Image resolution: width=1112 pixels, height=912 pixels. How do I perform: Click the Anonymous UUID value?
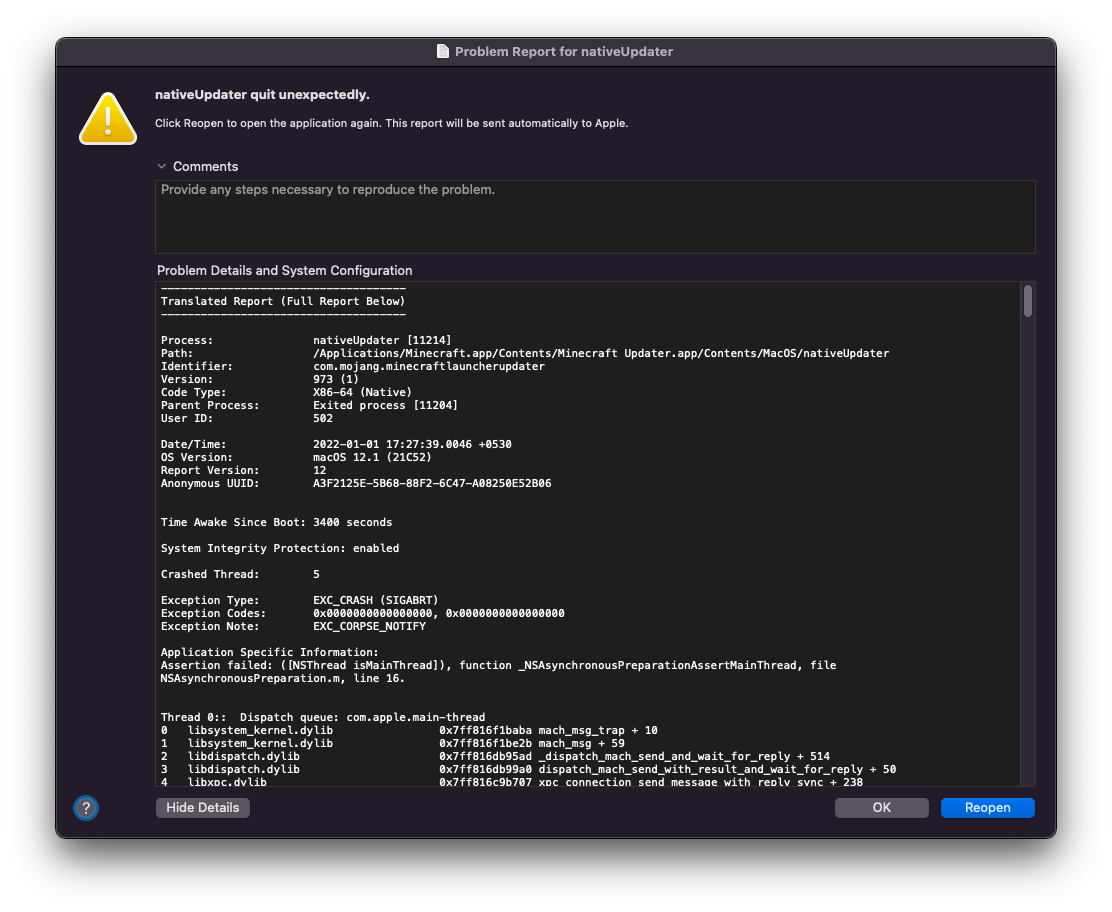(x=432, y=483)
